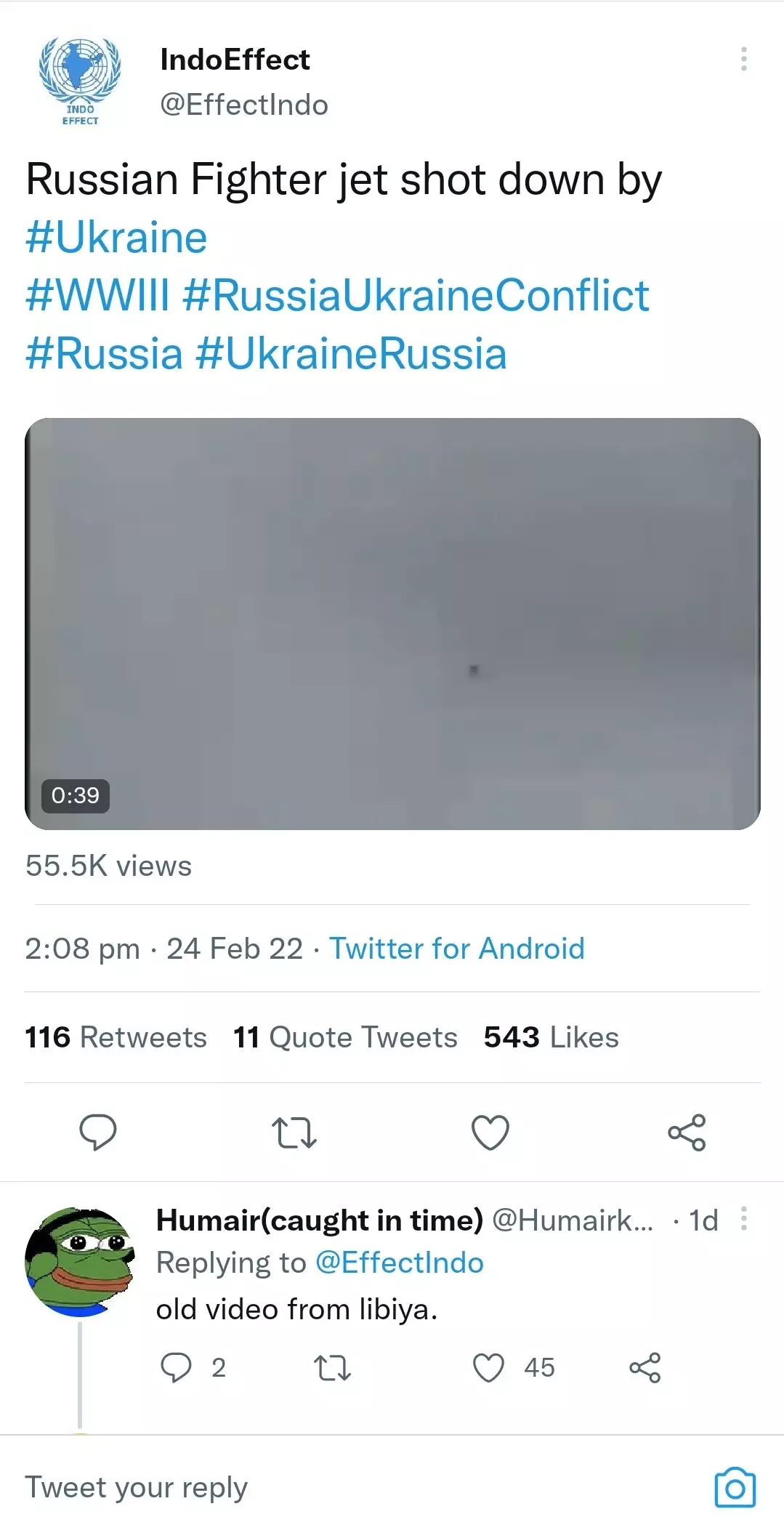The height and width of the screenshot is (1517, 784).
Task: Retweet Humair's reply
Action: [x=332, y=1367]
